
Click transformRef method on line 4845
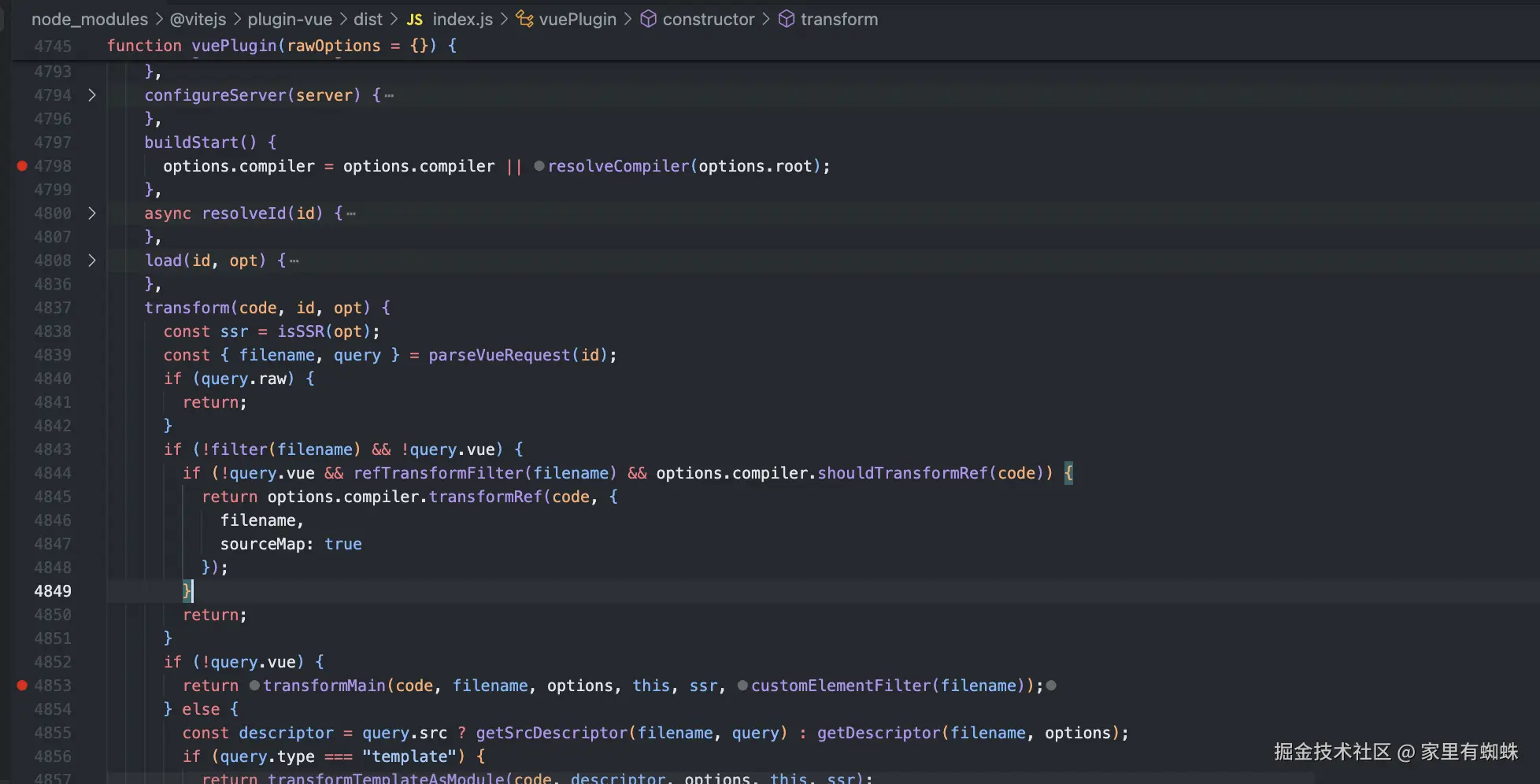(x=485, y=497)
